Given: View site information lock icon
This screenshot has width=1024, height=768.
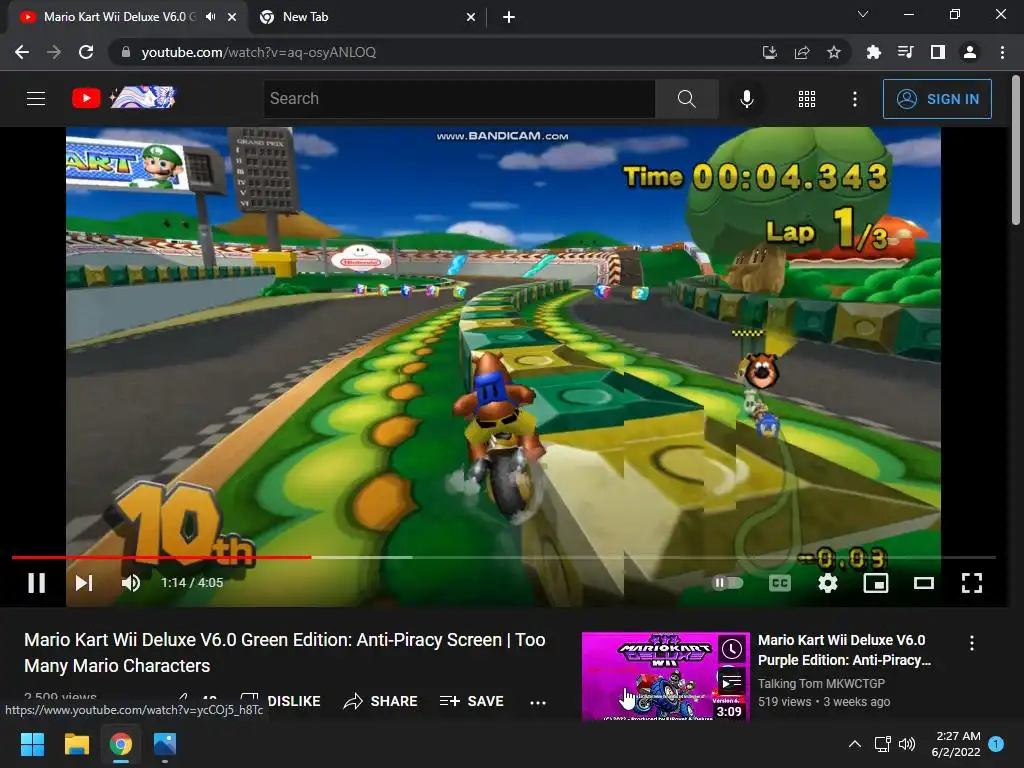Looking at the screenshot, I should (125, 52).
